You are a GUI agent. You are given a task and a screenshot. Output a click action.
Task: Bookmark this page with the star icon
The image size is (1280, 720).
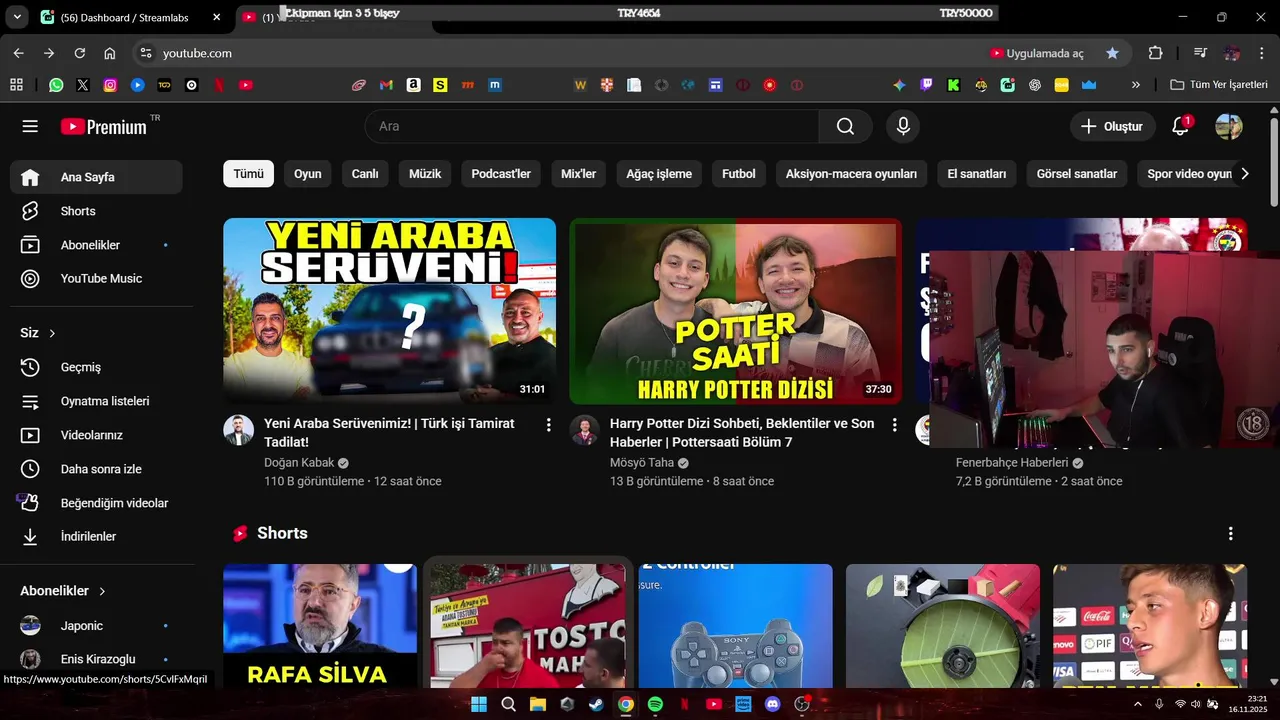point(1112,53)
